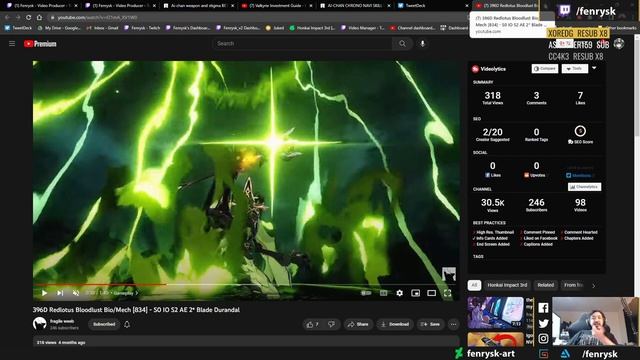This screenshot has height=360, width=640.
Task: Select the From chip
Action: 573,285
